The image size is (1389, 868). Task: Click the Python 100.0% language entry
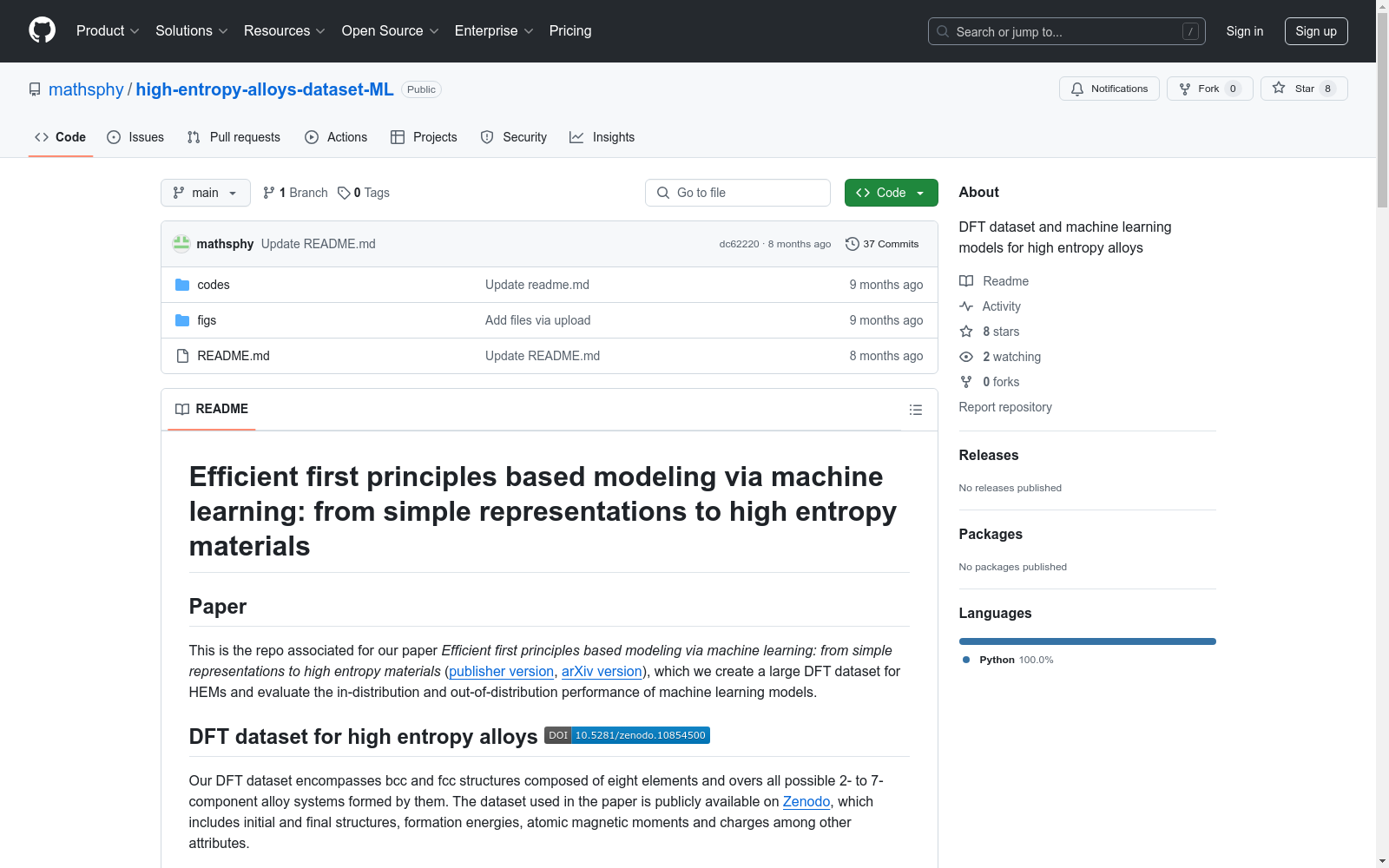tap(1008, 660)
